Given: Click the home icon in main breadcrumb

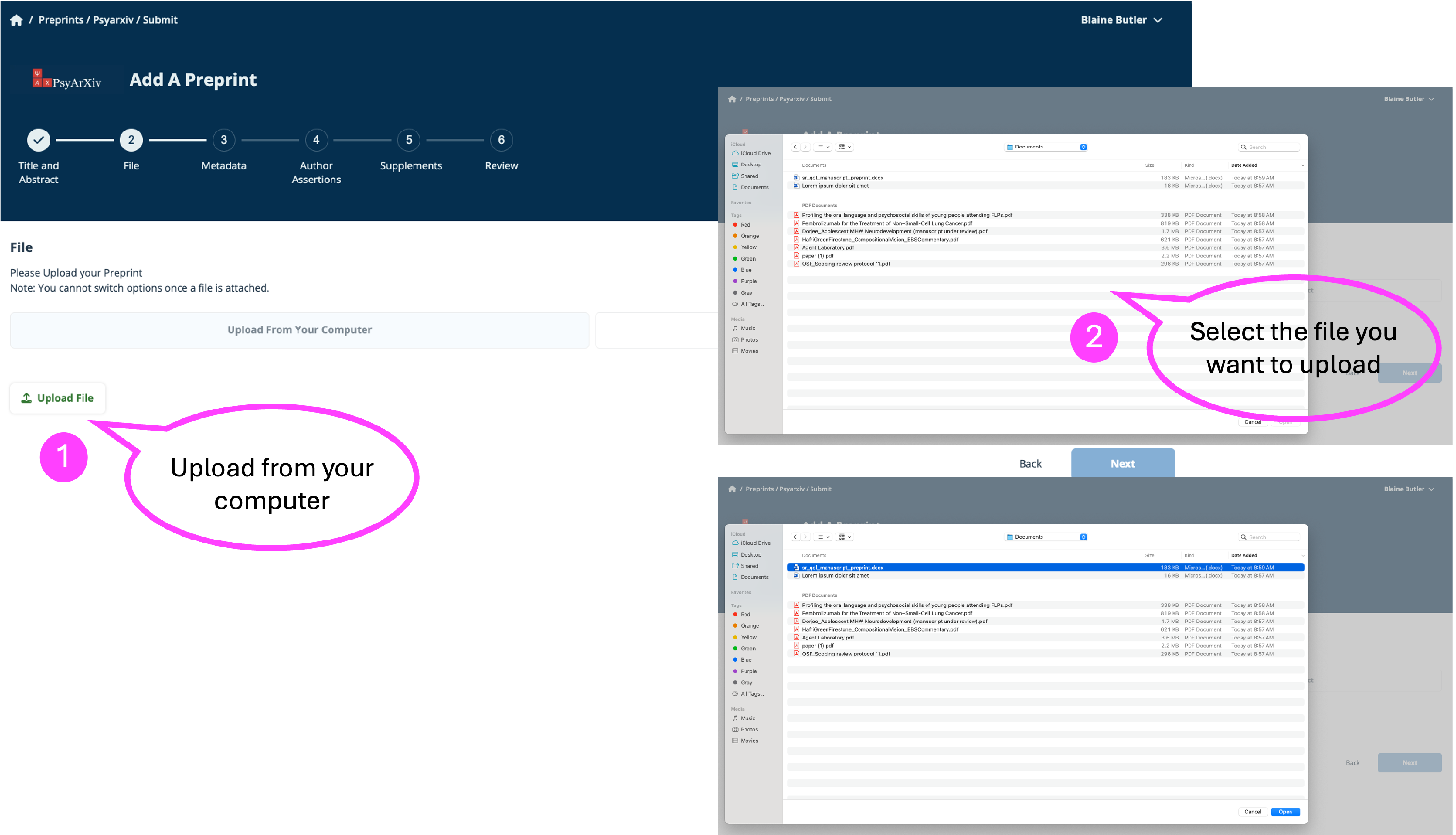Looking at the screenshot, I should (x=16, y=20).
